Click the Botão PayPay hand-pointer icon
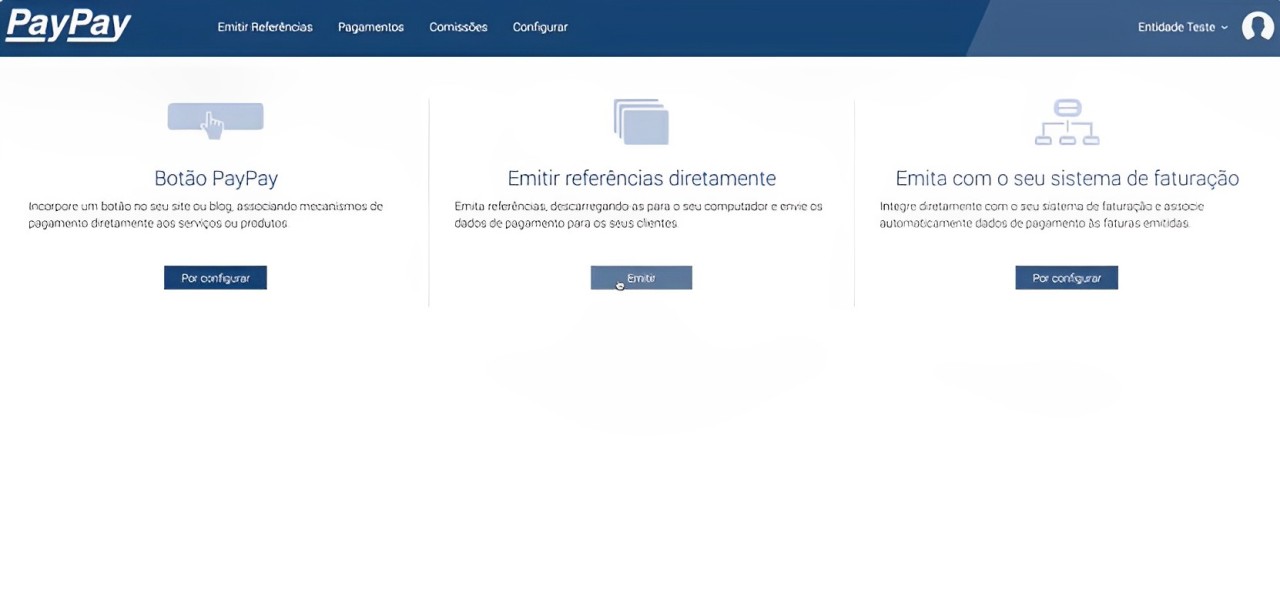 pos(215,119)
